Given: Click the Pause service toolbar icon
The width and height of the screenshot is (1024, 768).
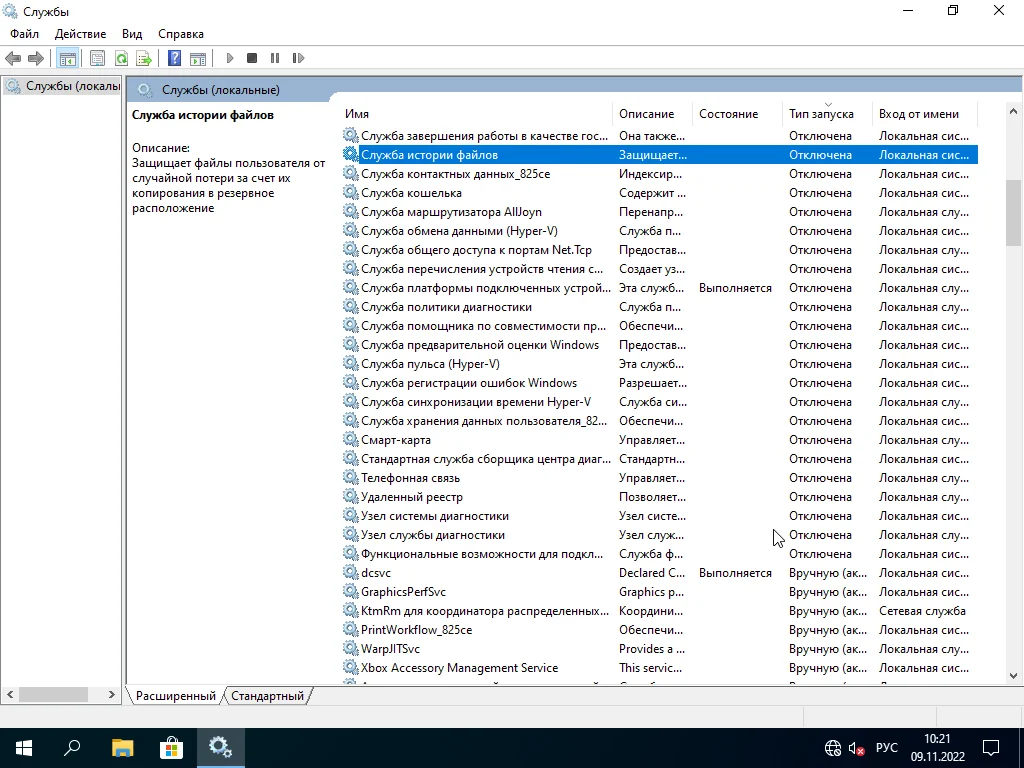Looking at the screenshot, I should 275,59.
